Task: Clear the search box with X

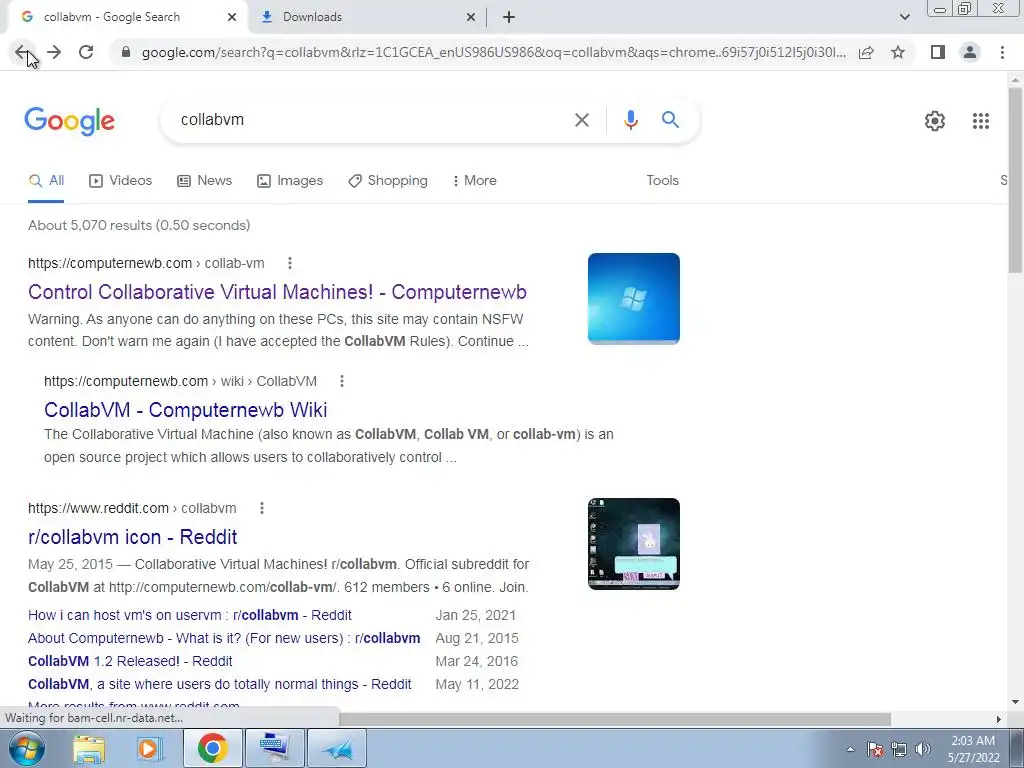Action: pos(581,120)
